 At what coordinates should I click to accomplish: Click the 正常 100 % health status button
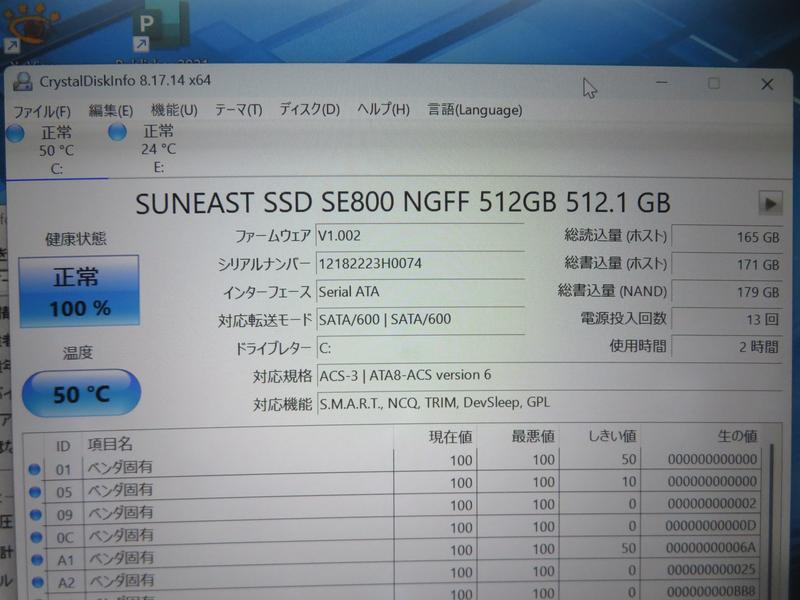click(79, 291)
